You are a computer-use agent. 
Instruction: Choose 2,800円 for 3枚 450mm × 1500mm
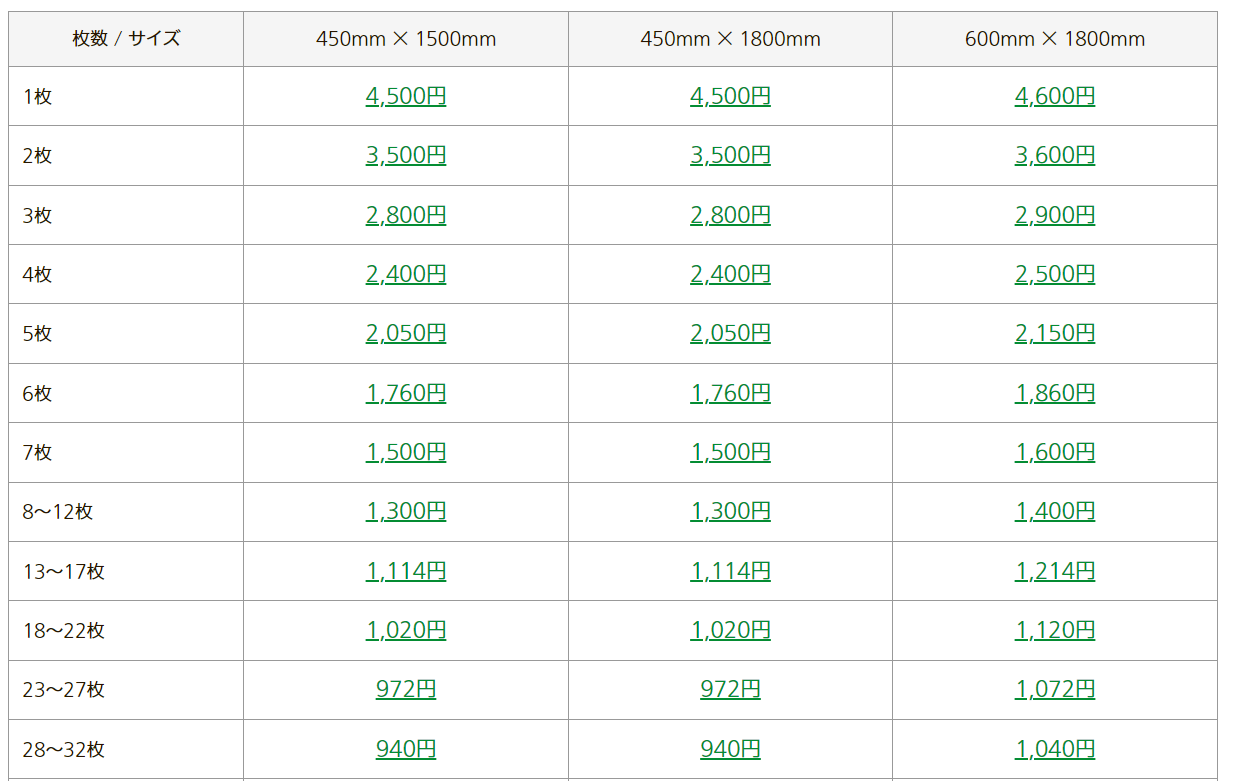tap(406, 215)
